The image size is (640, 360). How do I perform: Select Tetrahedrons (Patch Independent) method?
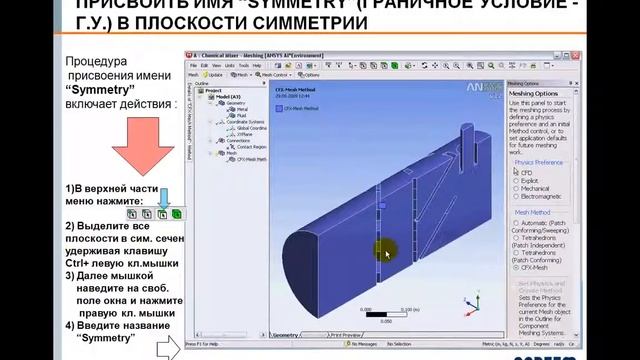[x=516, y=238]
